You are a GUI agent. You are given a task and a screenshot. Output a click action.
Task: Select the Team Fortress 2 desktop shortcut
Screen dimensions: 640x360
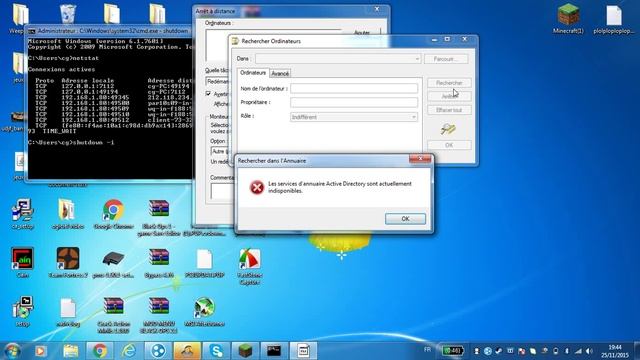pyautogui.click(x=68, y=263)
